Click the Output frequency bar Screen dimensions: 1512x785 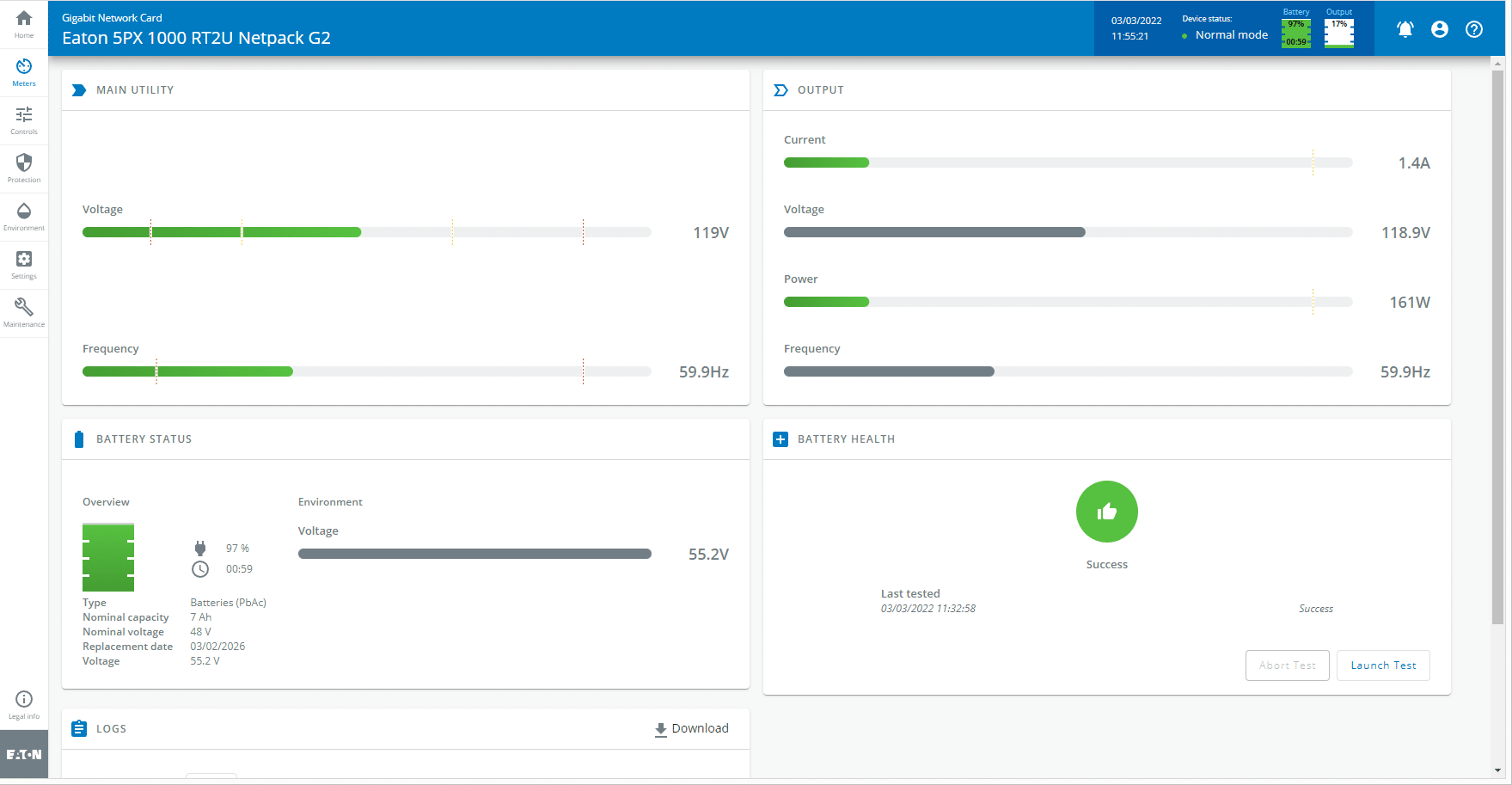(1068, 371)
